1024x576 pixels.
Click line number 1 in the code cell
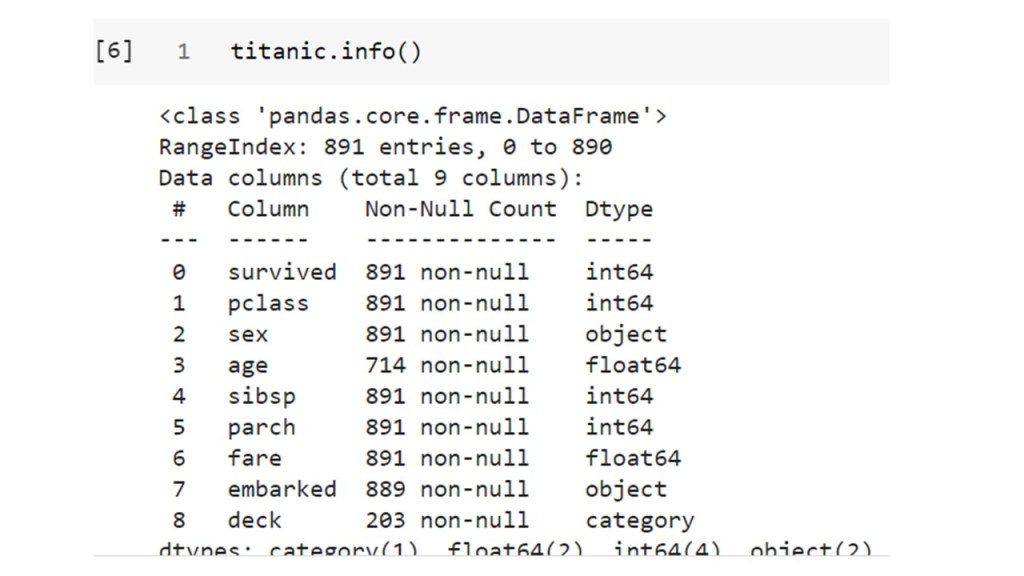pyautogui.click(x=184, y=52)
